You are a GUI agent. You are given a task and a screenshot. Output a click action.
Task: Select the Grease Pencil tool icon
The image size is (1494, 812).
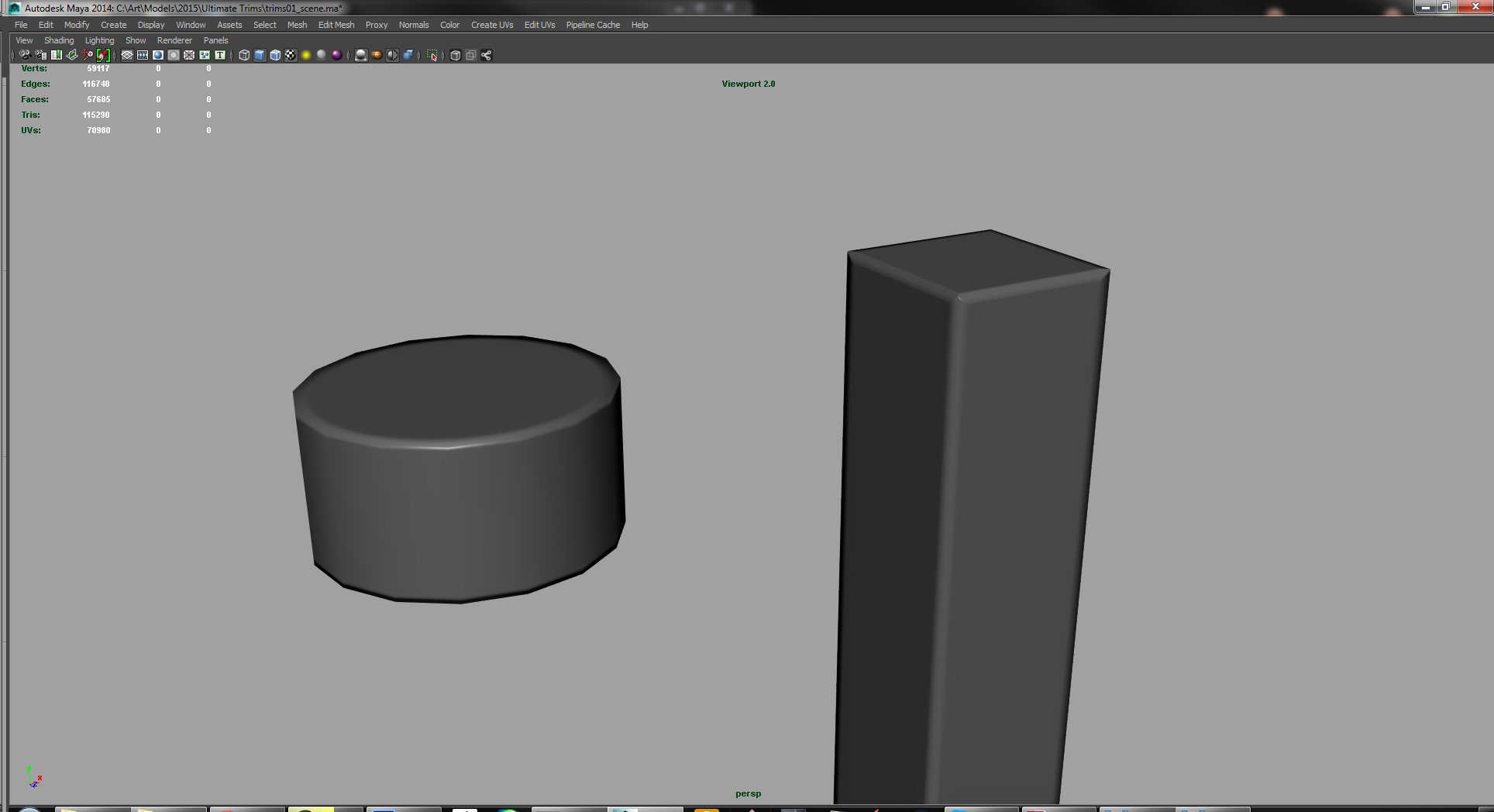[x=103, y=55]
